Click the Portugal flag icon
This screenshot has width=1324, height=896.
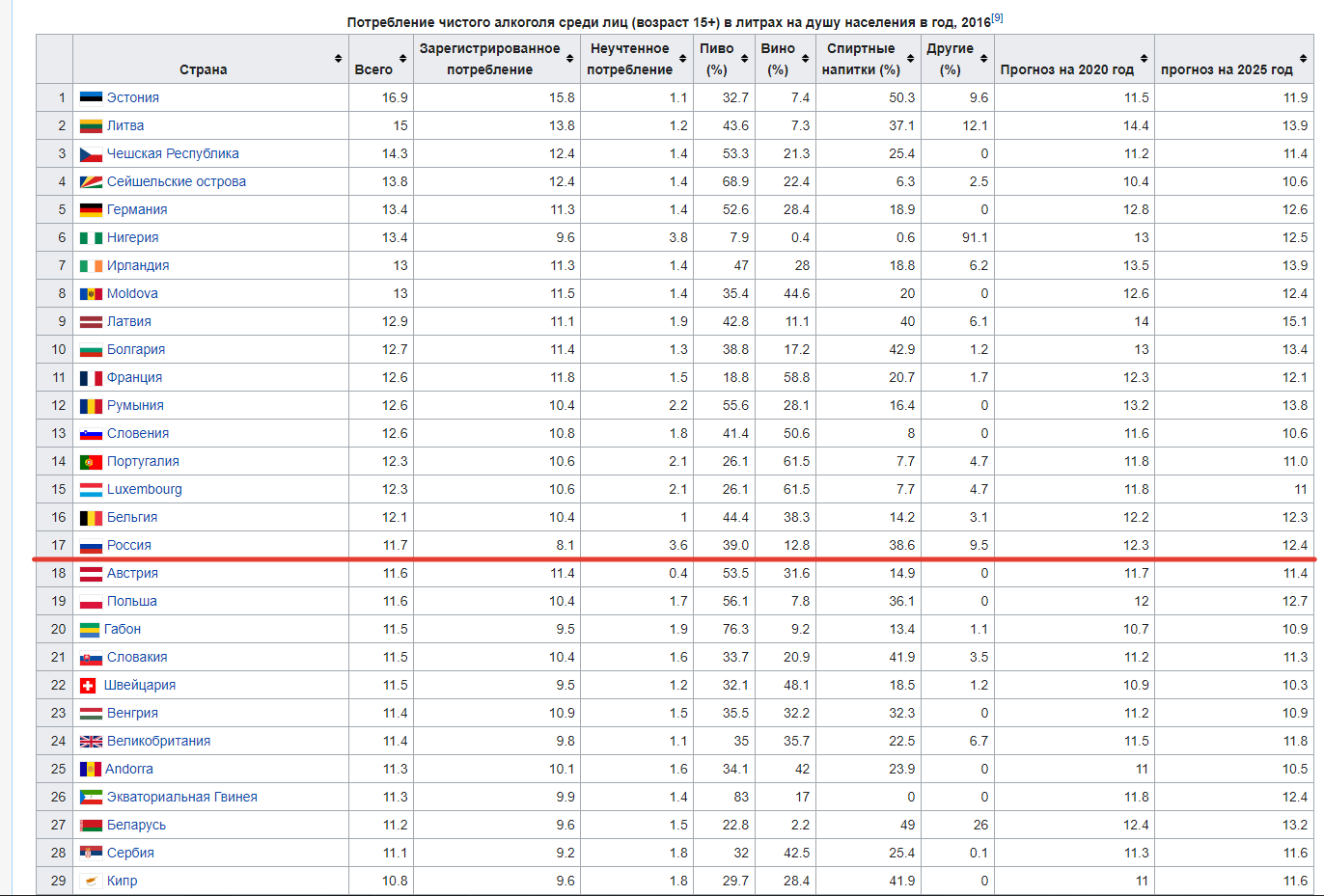pos(91,461)
